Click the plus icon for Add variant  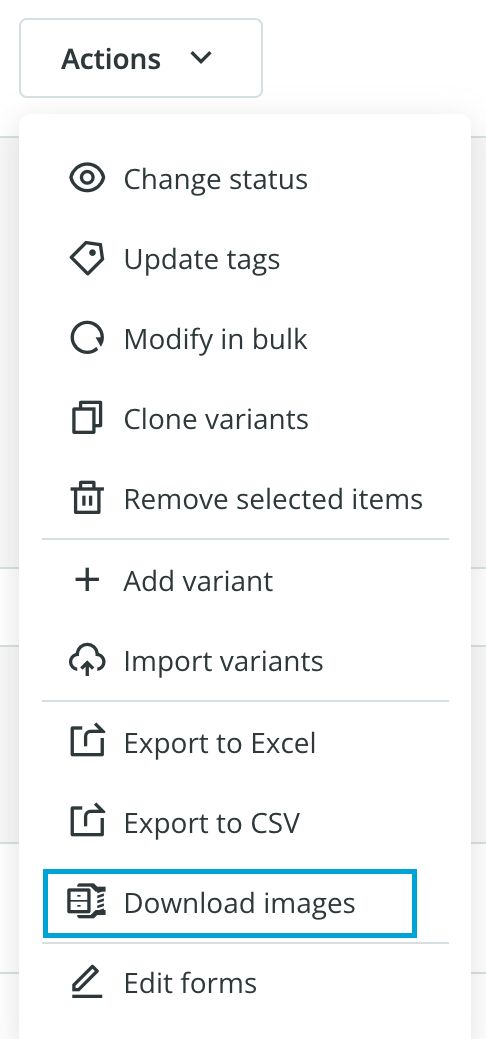click(87, 580)
